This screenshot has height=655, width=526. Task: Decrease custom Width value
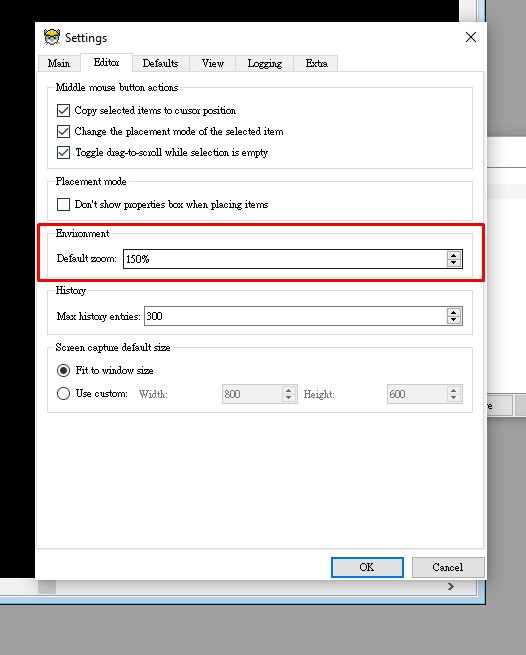(x=289, y=398)
